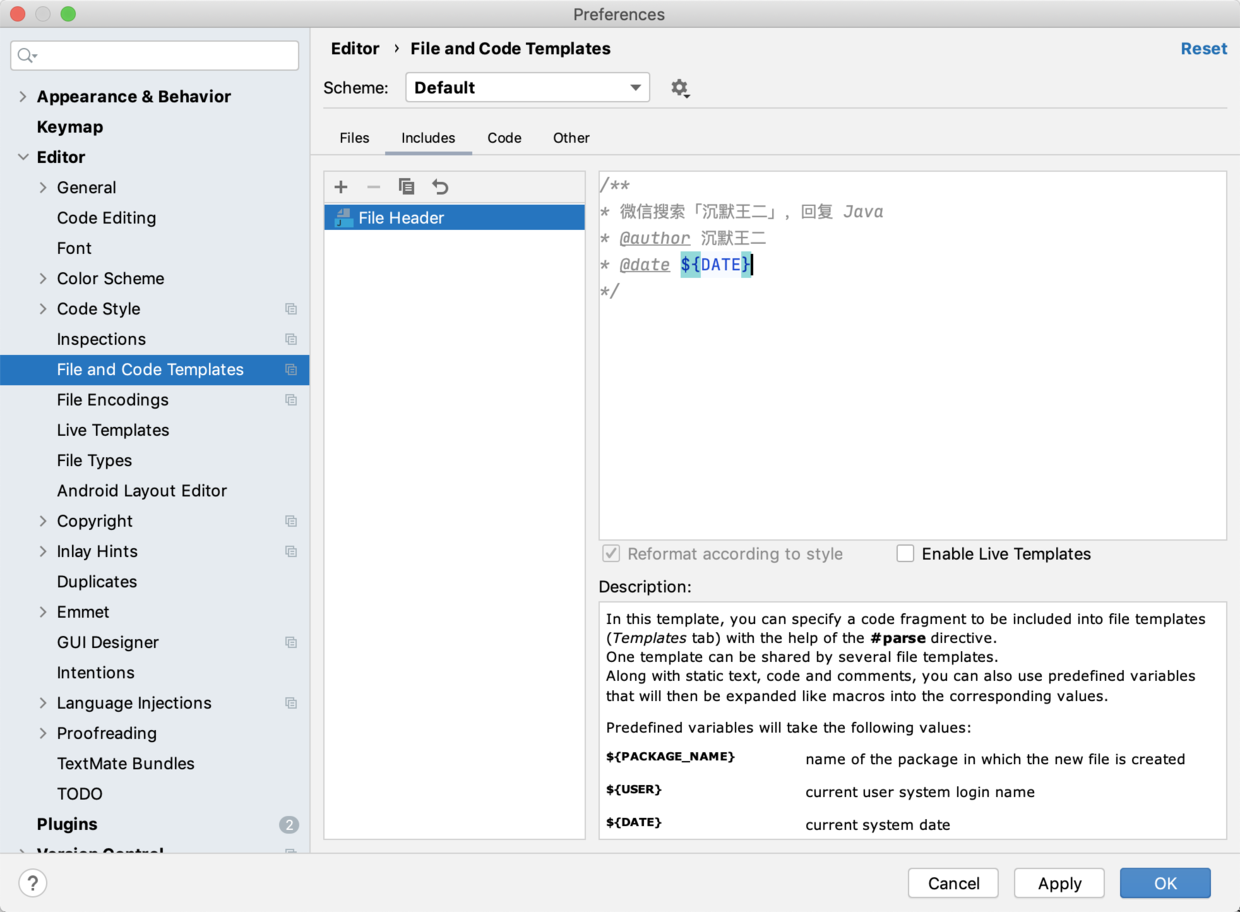Click project-level icon beside File Encodings
1240x912 pixels.
pos(291,400)
